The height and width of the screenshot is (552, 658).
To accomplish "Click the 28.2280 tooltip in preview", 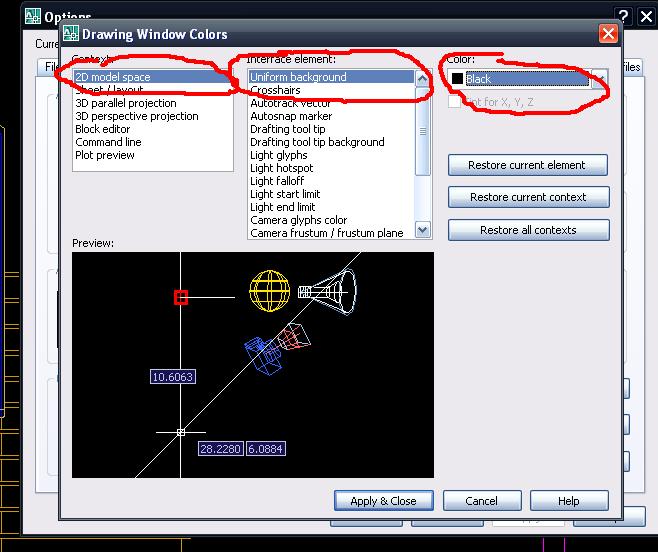I will click(220, 449).
